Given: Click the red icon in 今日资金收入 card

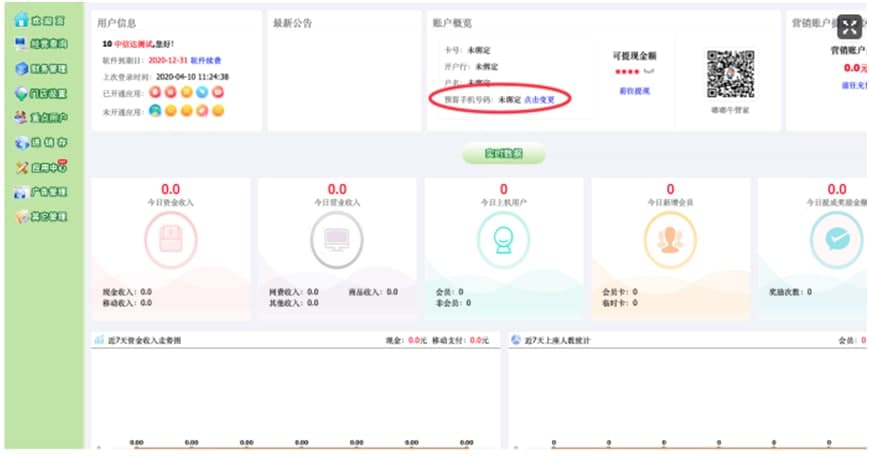Looking at the screenshot, I should click(171, 240).
